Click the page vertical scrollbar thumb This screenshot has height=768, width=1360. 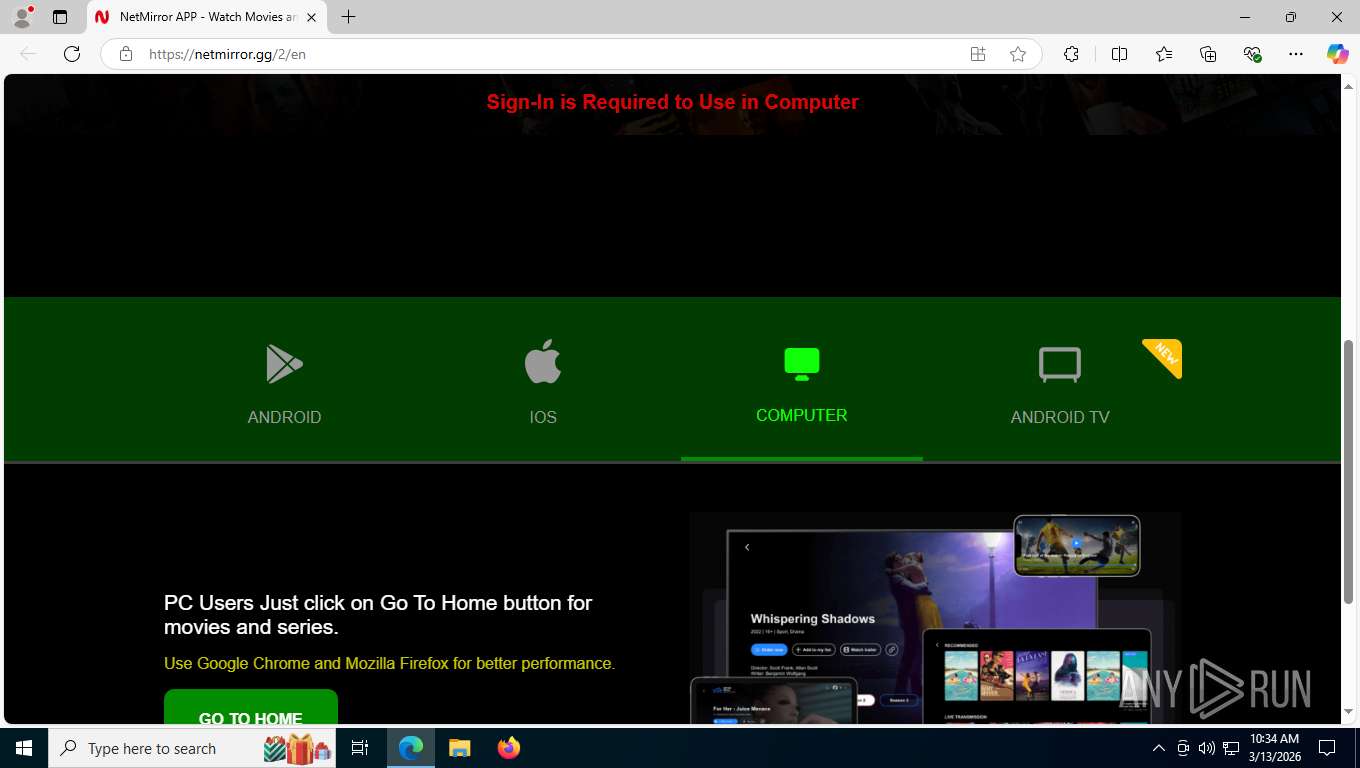(1348, 472)
